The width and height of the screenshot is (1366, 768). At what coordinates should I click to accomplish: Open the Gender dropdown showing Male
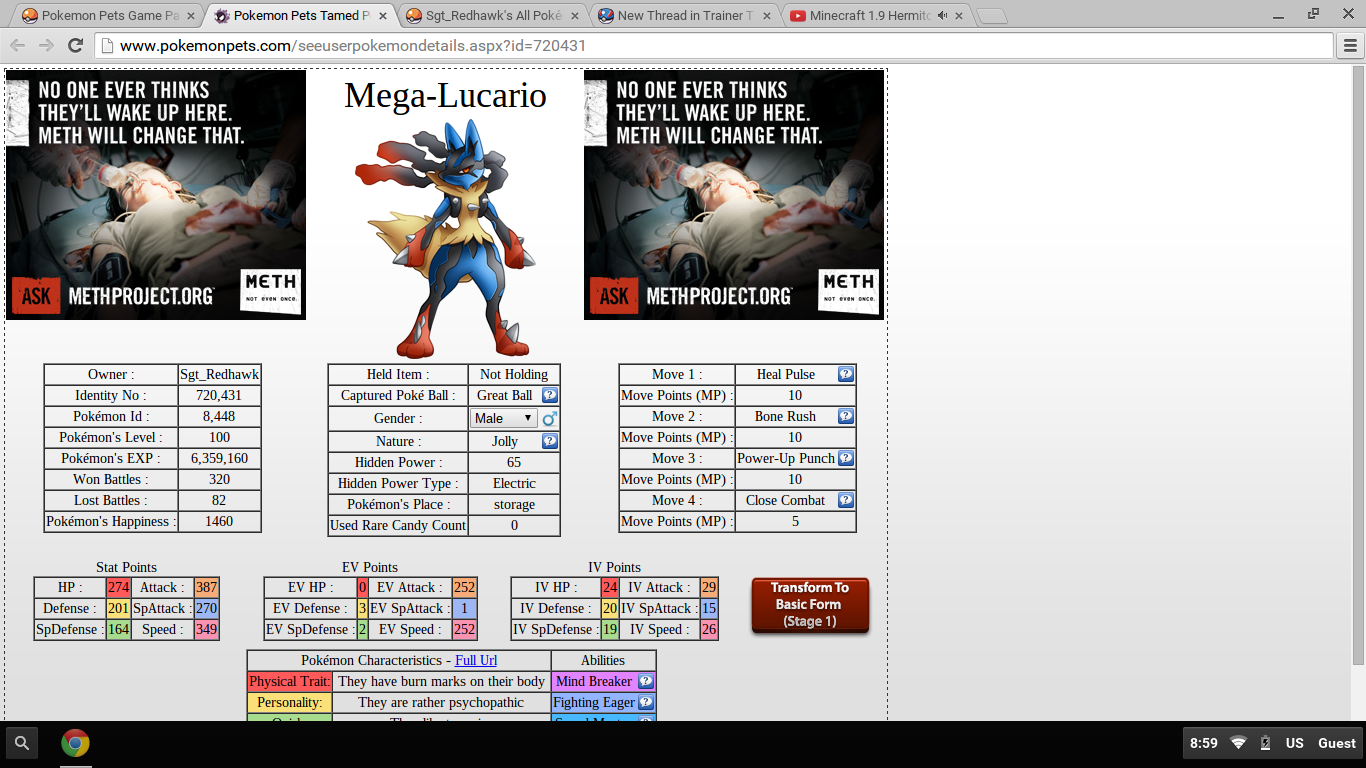pos(504,418)
